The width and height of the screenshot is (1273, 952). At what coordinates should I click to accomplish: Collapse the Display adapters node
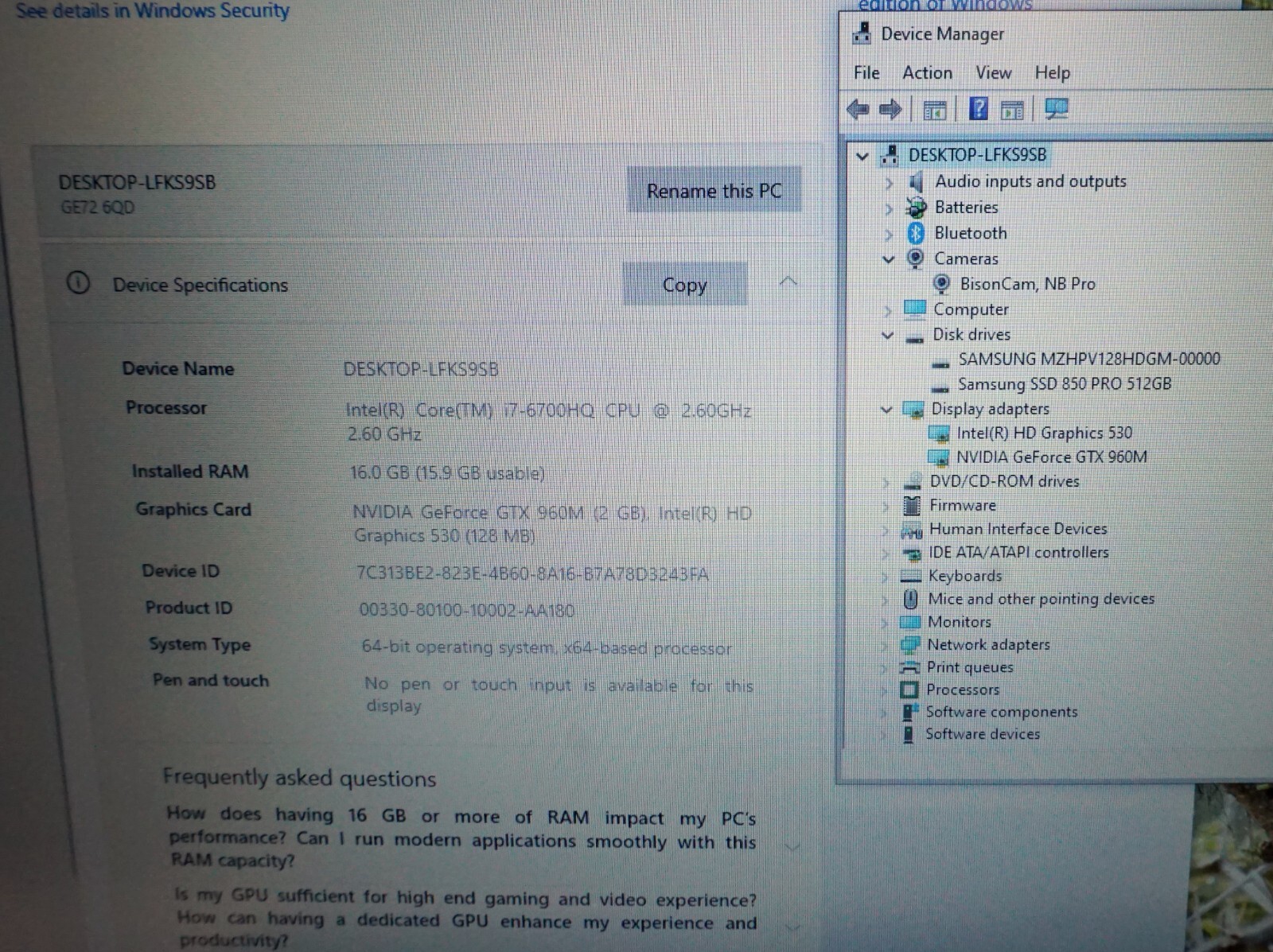[887, 410]
